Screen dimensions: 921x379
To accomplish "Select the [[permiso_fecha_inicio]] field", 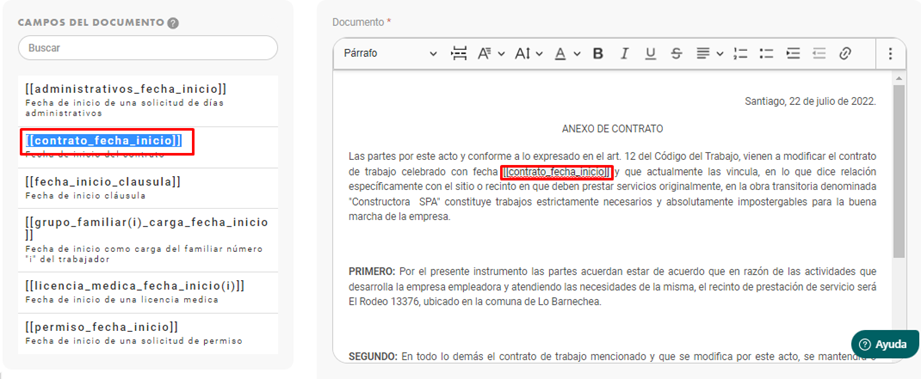I will tap(148, 333).
